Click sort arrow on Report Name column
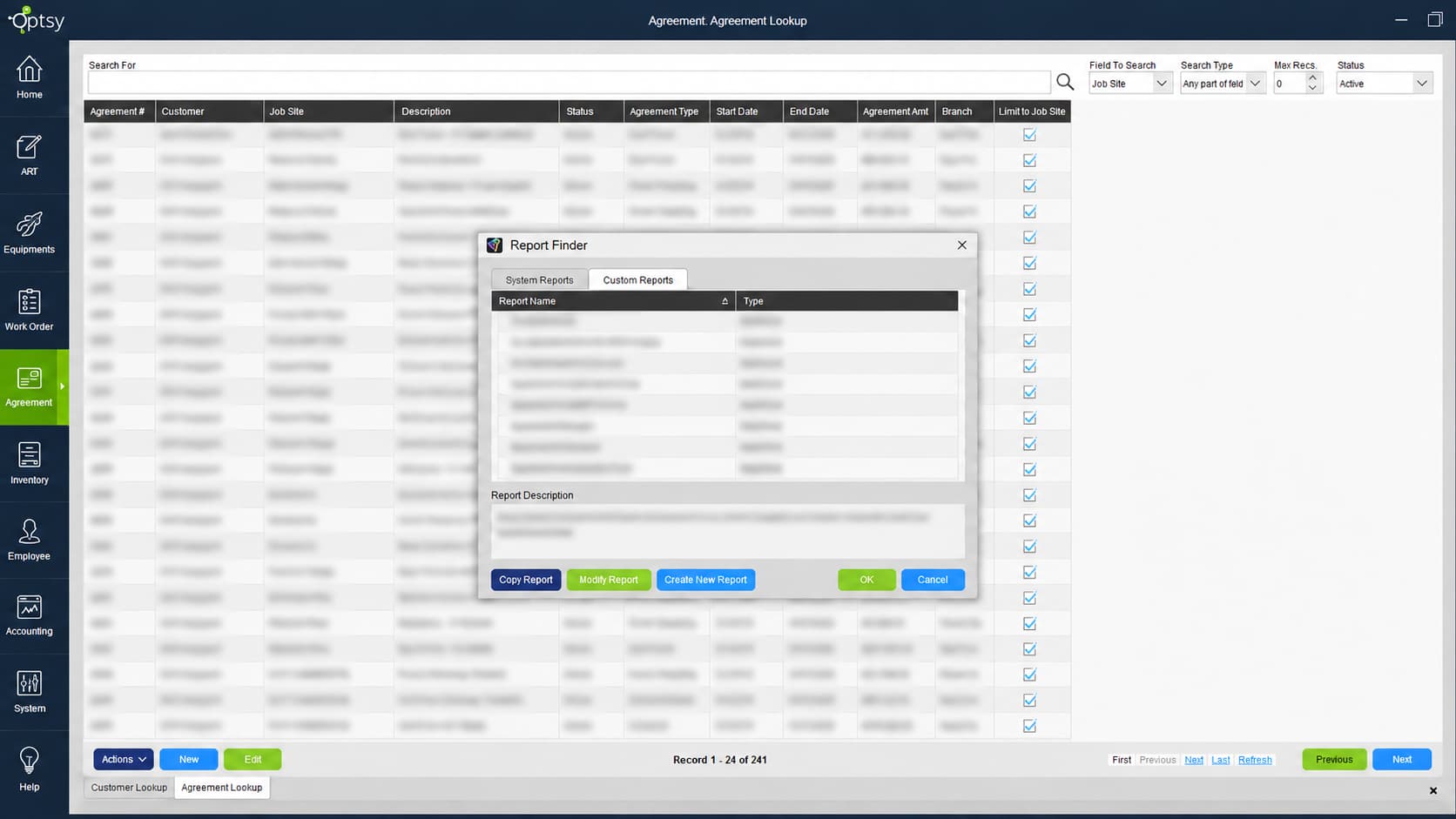 [x=725, y=301]
